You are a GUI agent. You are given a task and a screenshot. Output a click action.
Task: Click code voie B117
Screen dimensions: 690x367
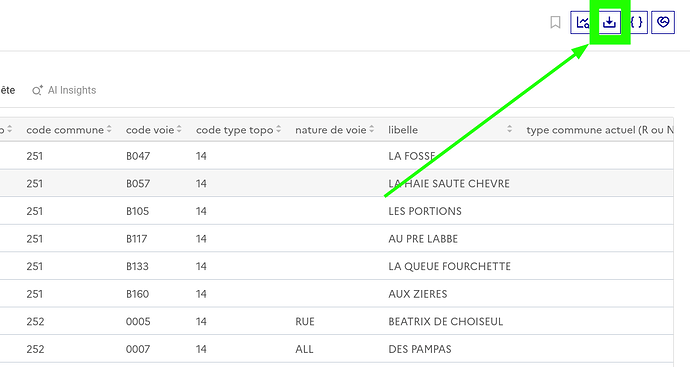tap(136, 239)
